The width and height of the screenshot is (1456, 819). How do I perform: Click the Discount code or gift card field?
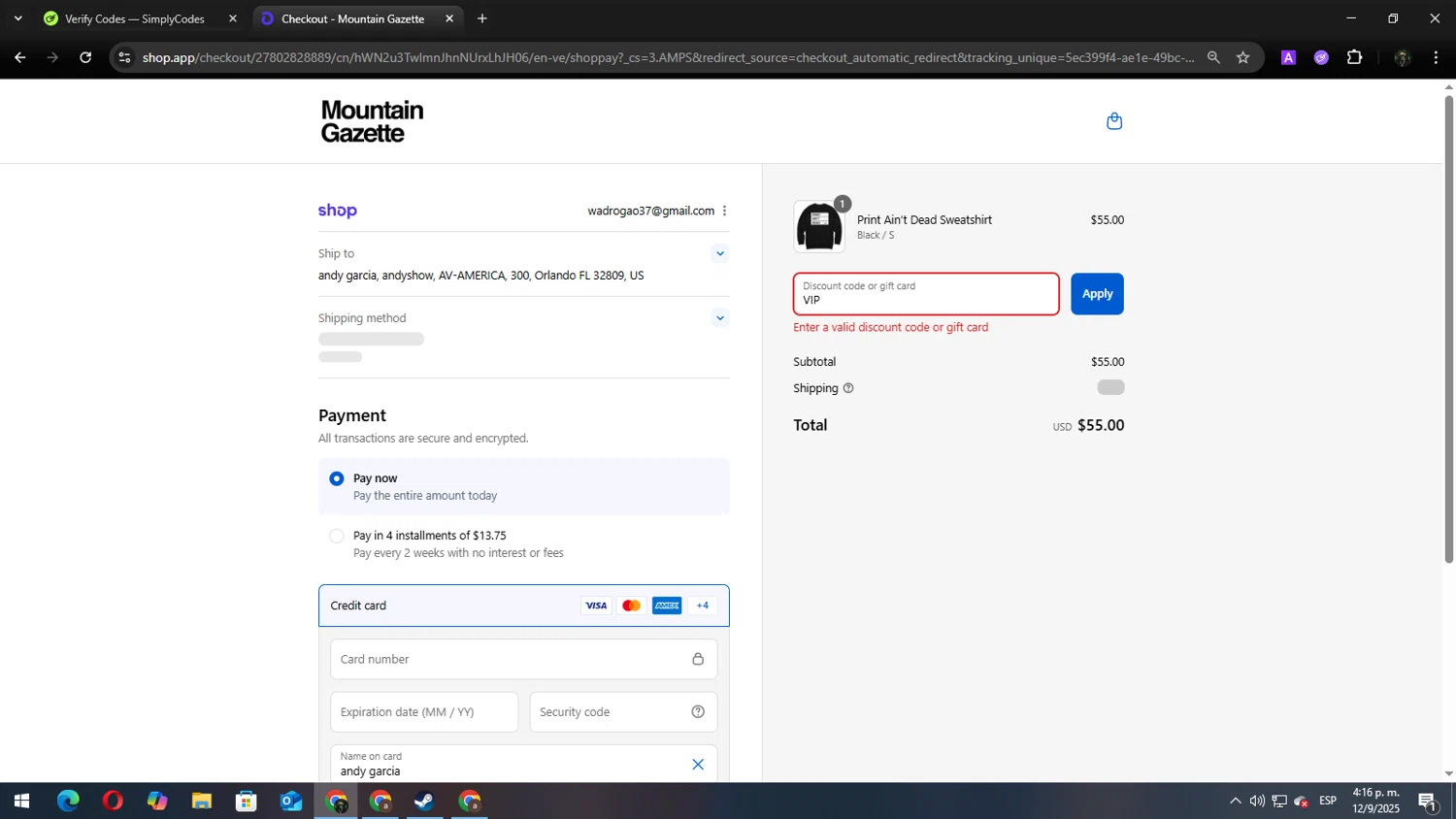[926, 294]
